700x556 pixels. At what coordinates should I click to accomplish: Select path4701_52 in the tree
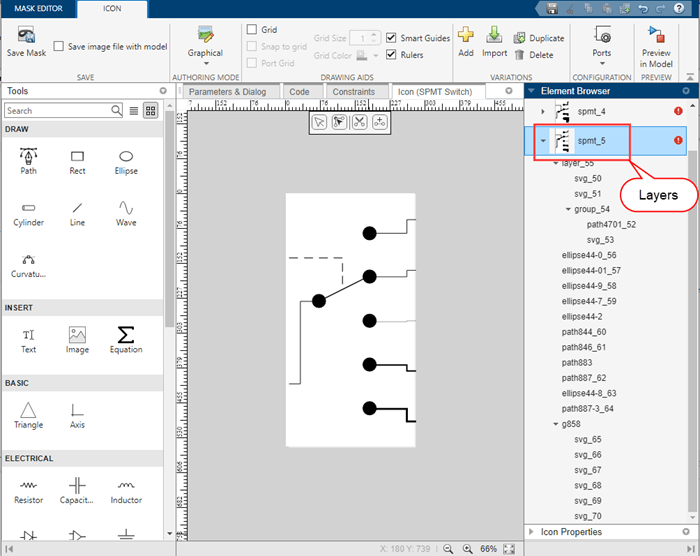pyautogui.click(x=611, y=224)
